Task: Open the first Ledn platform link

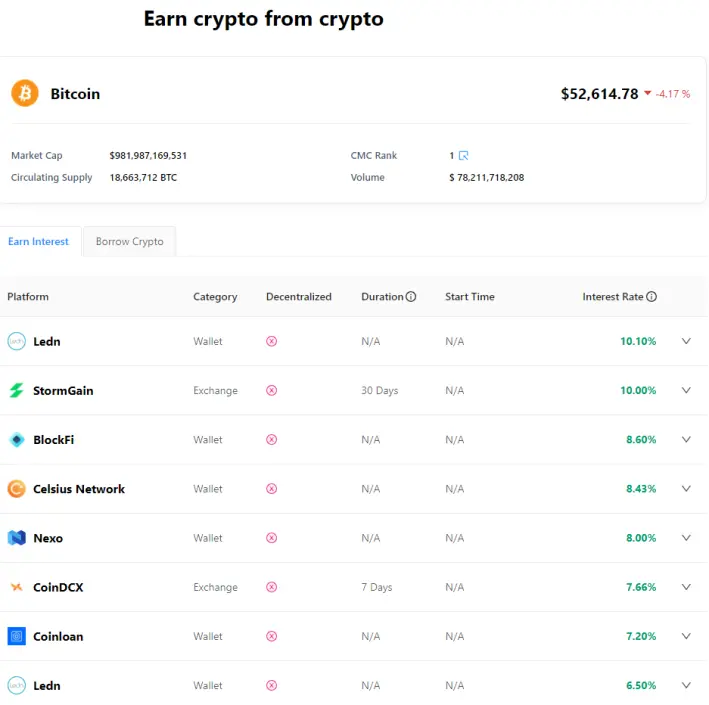Action: 47,341
